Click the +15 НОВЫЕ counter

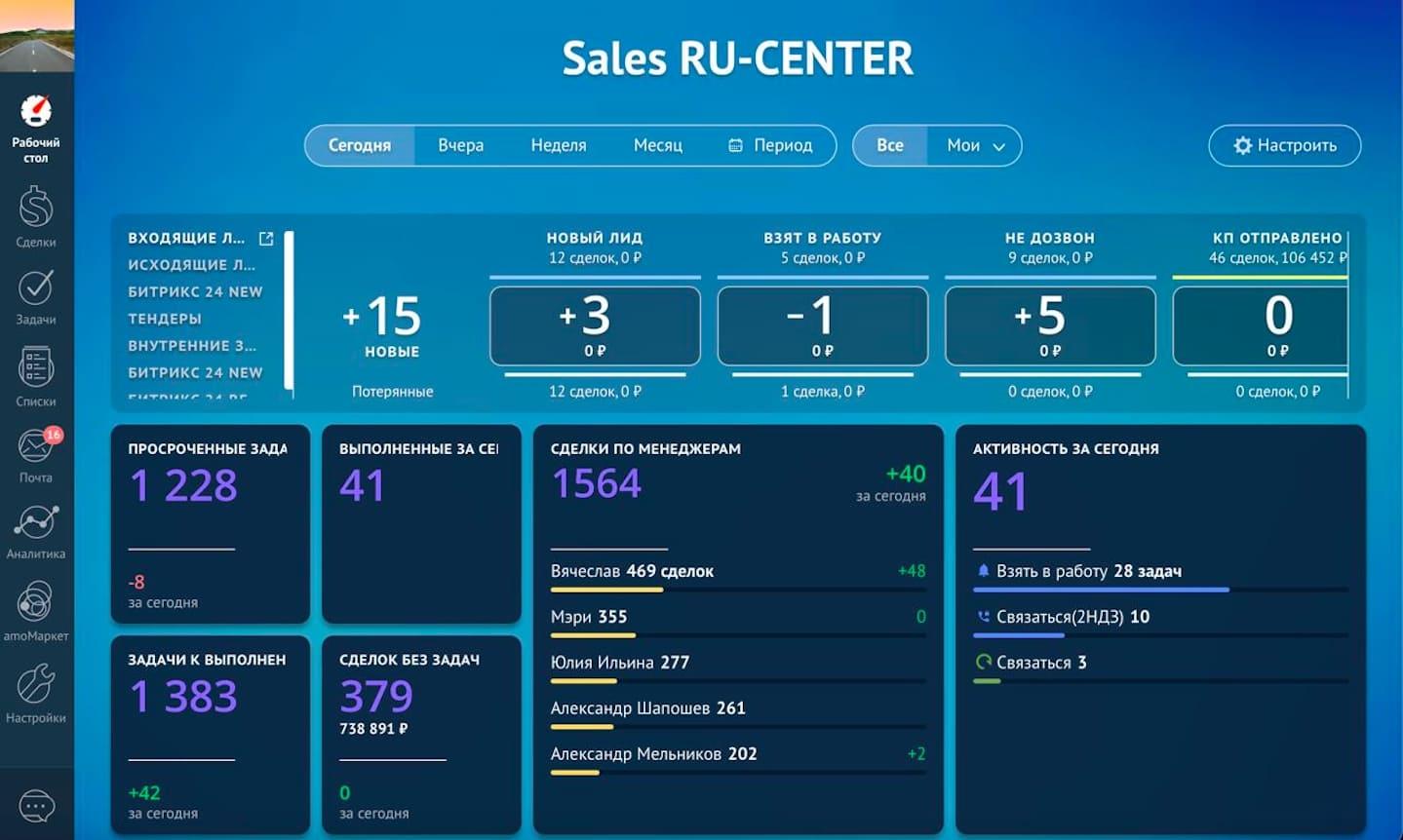(383, 326)
